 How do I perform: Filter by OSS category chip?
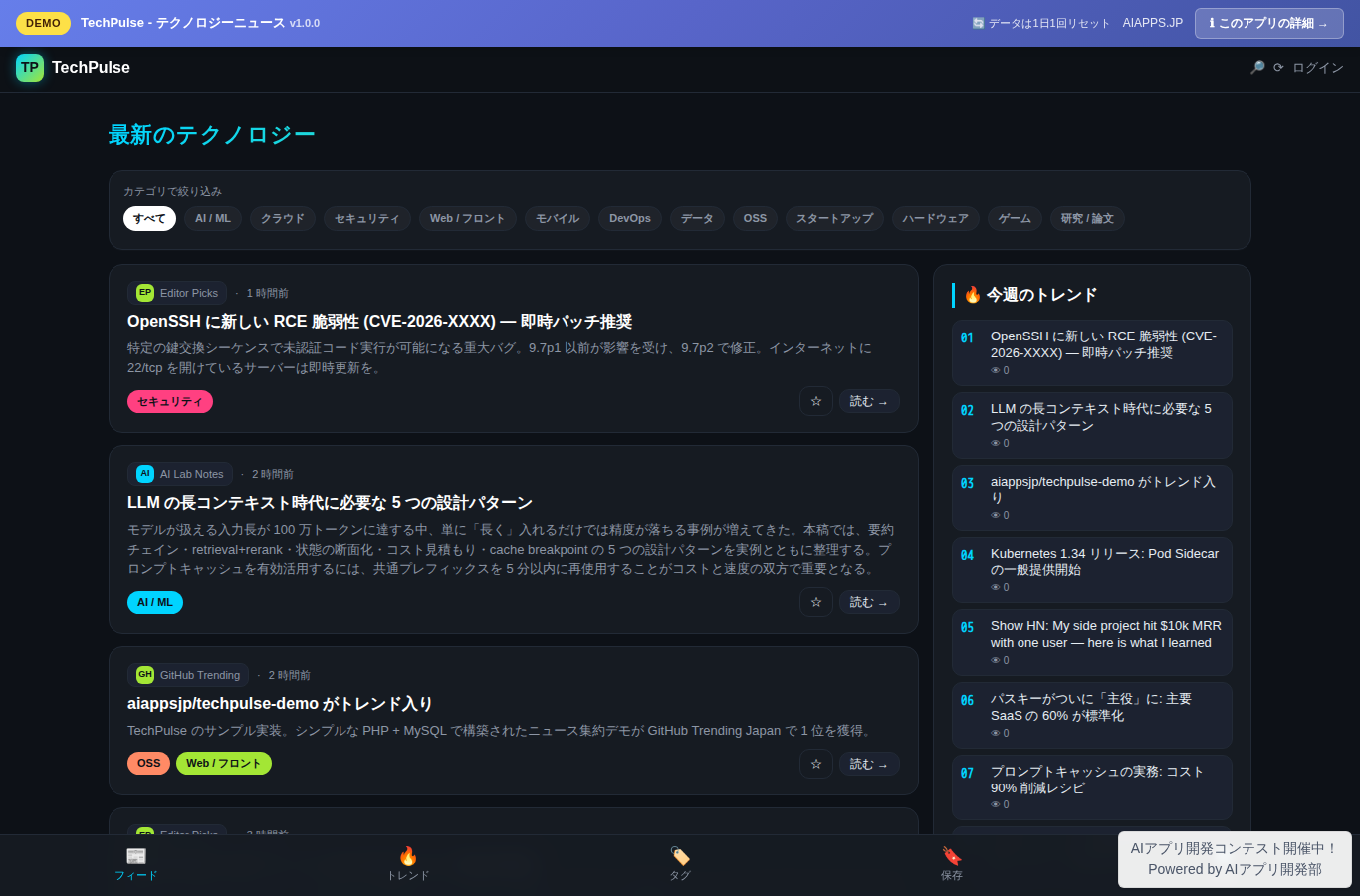tap(756, 218)
